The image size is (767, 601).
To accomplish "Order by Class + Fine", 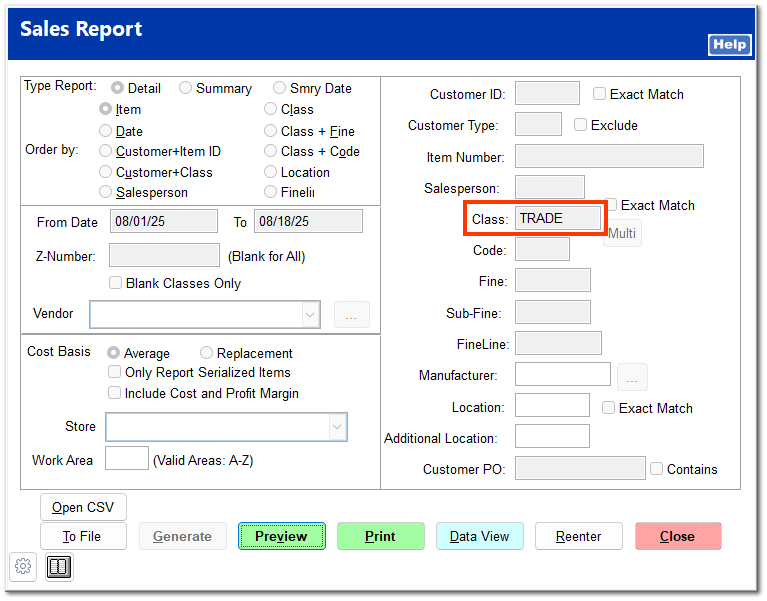I will tap(270, 131).
